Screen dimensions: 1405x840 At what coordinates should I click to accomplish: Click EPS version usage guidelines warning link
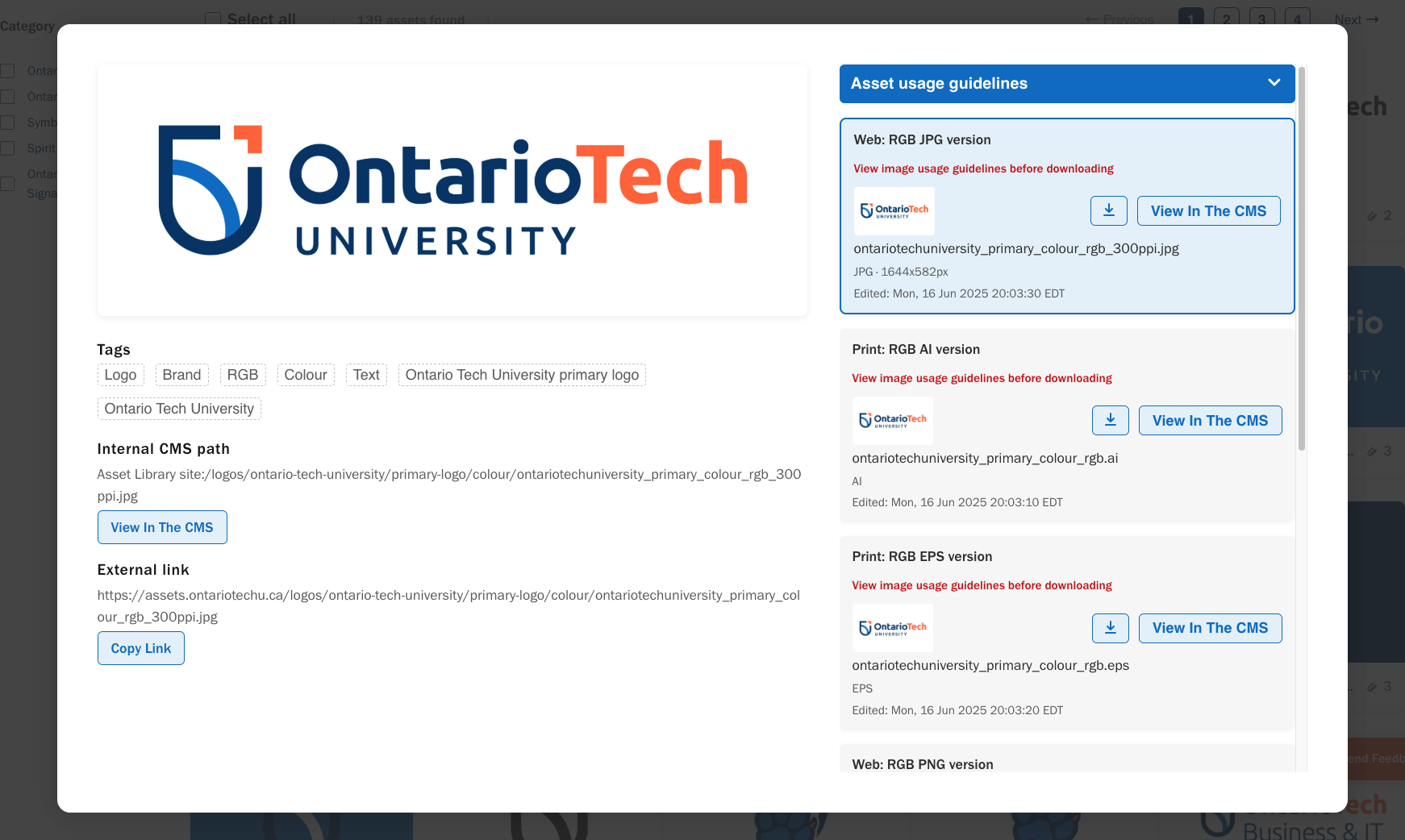[x=982, y=585]
